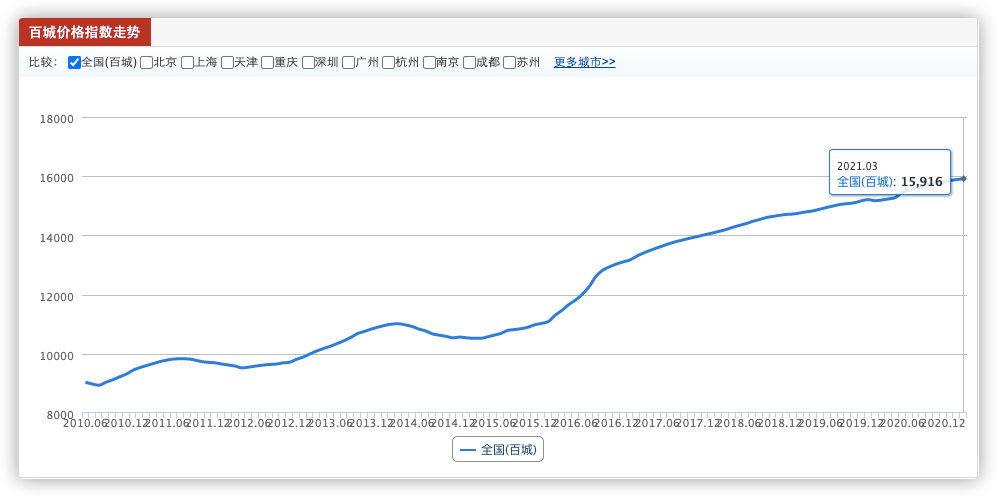Check the 天津 city checkbox

click(x=228, y=62)
